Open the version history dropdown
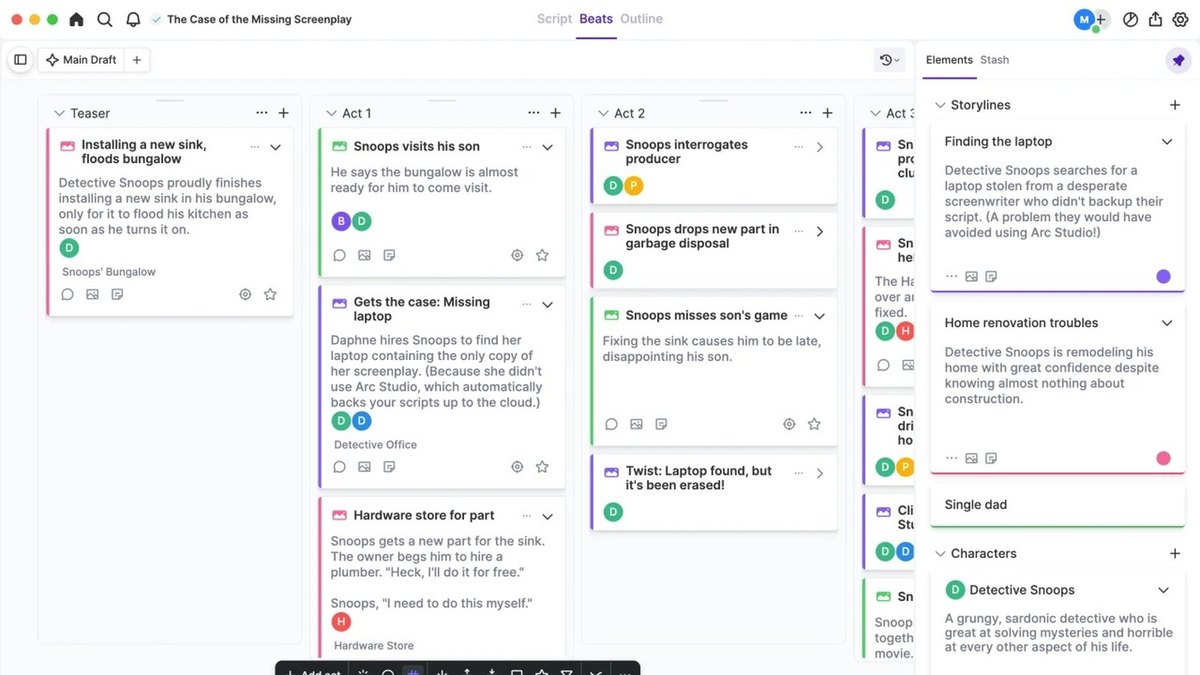The image size is (1200, 675). click(889, 60)
